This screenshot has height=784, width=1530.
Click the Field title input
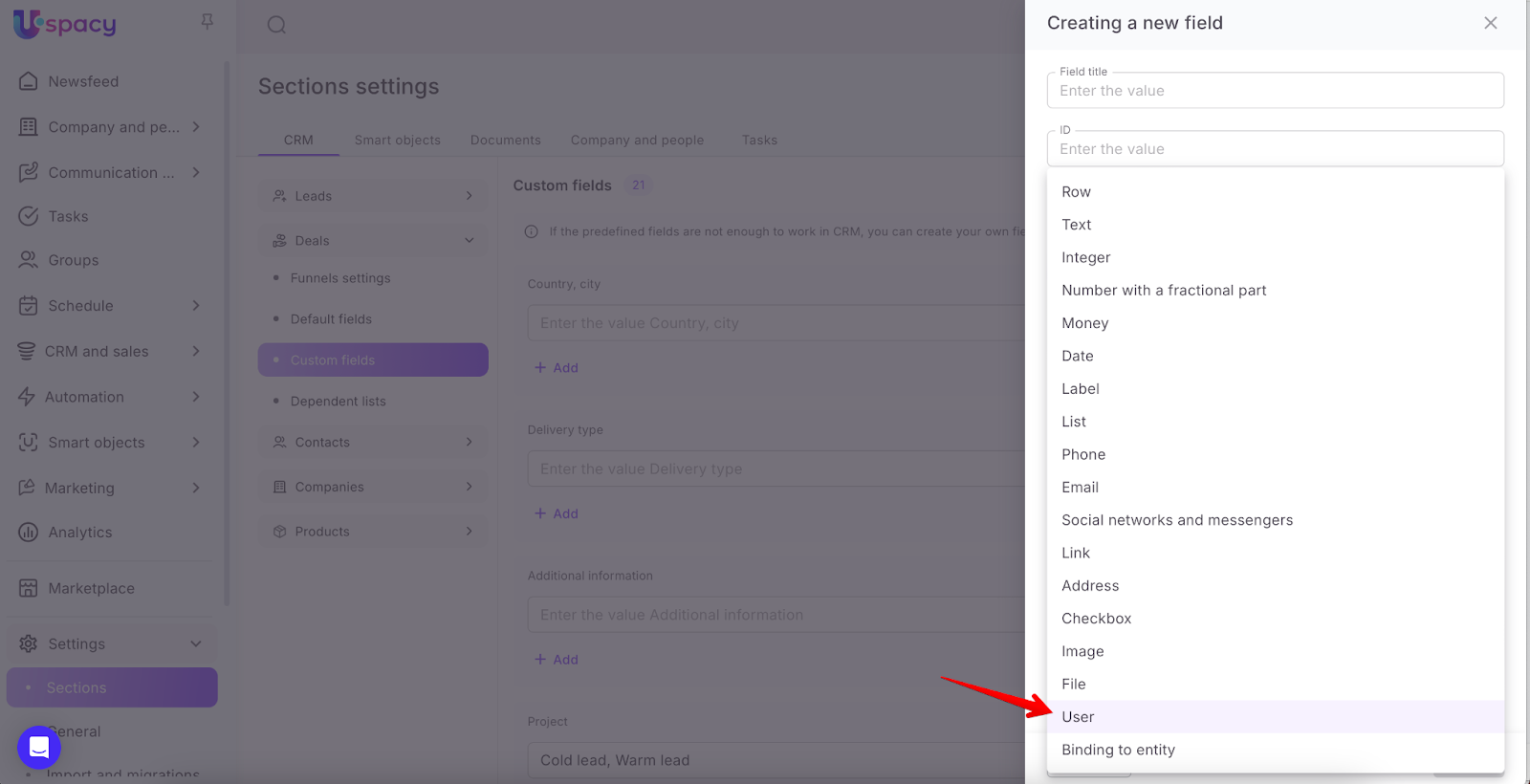click(1275, 91)
